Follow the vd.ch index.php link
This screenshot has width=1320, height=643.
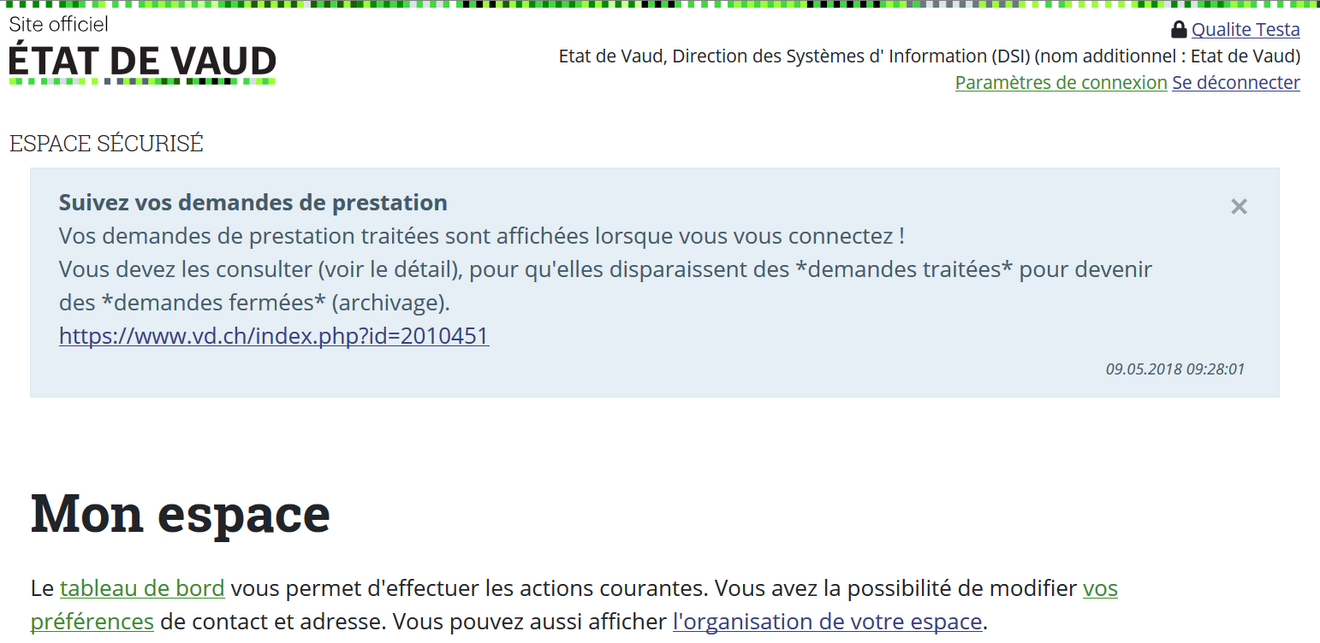[273, 336]
